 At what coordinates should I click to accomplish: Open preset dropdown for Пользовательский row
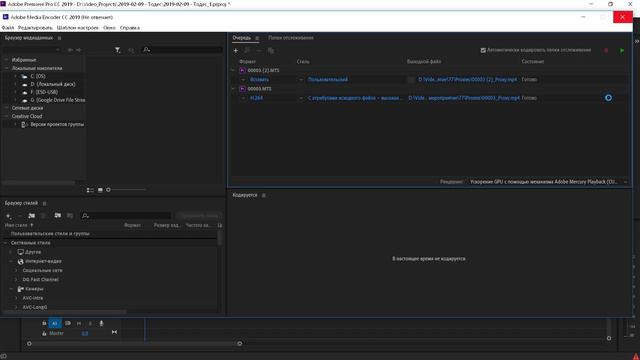pos(301,80)
